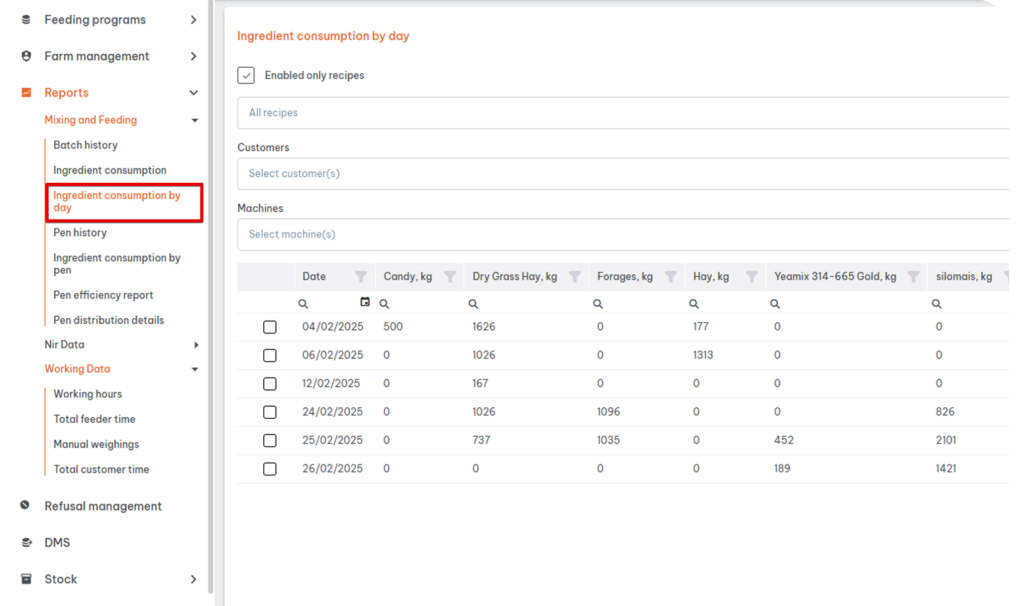1024x606 pixels.
Task: Expand the Nir Data submenu arrow
Action: (x=196, y=345)
